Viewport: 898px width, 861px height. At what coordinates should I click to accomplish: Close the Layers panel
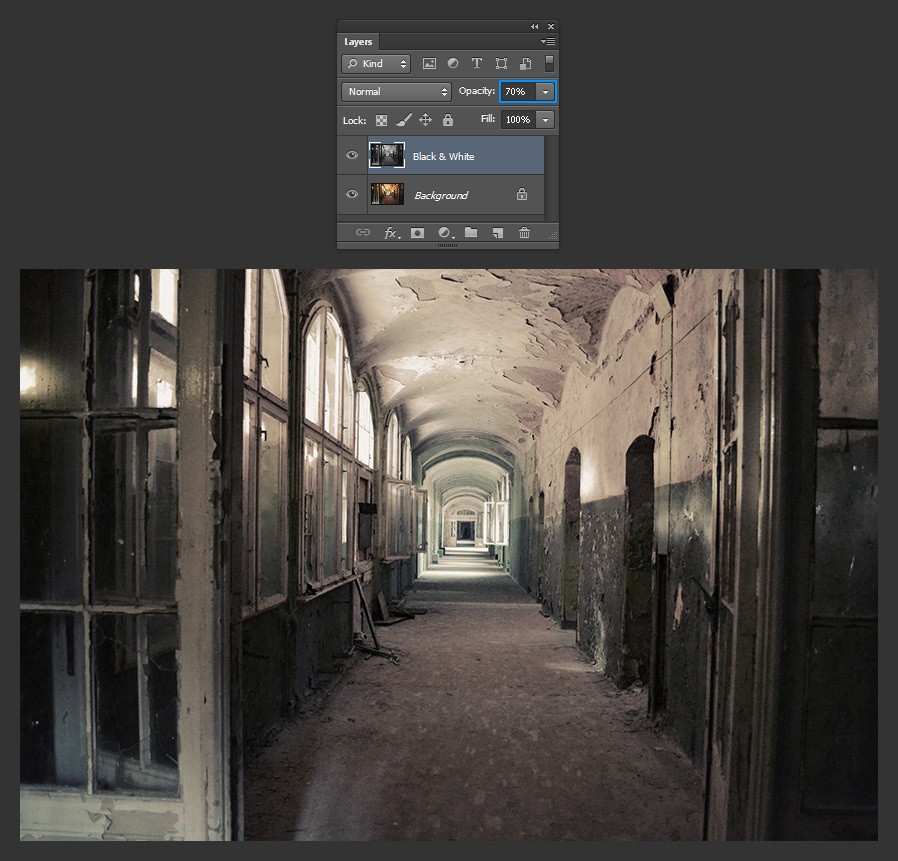click(x=551, y=26)
